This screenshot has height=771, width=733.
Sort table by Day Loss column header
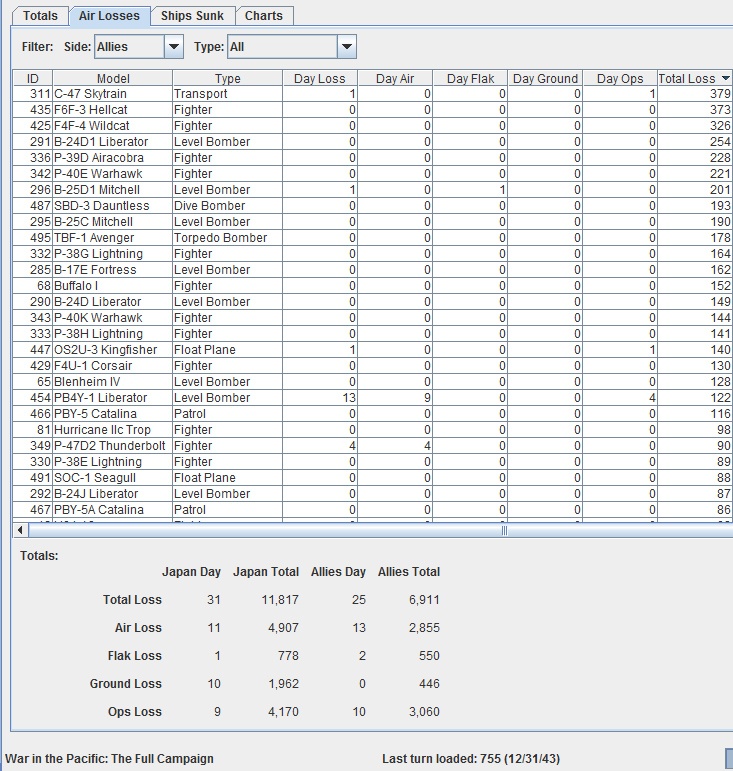click(x=320, y=79)
